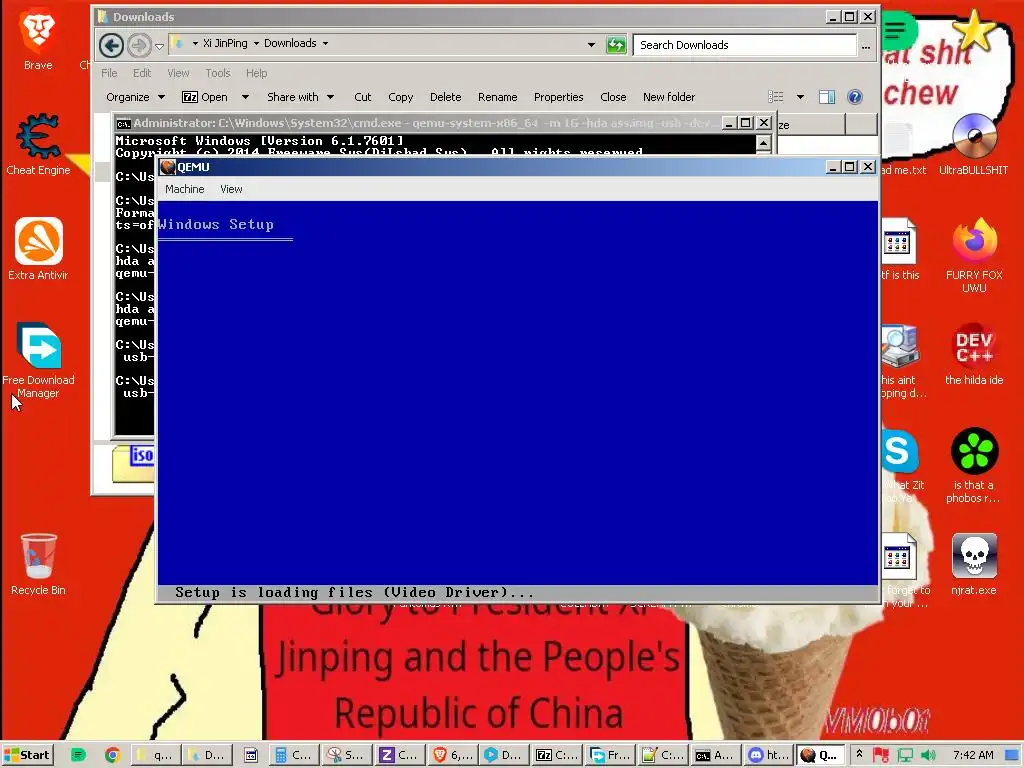Open the View menu in Downloads
Screen dimensions: 1024x768
coord(178,73)
